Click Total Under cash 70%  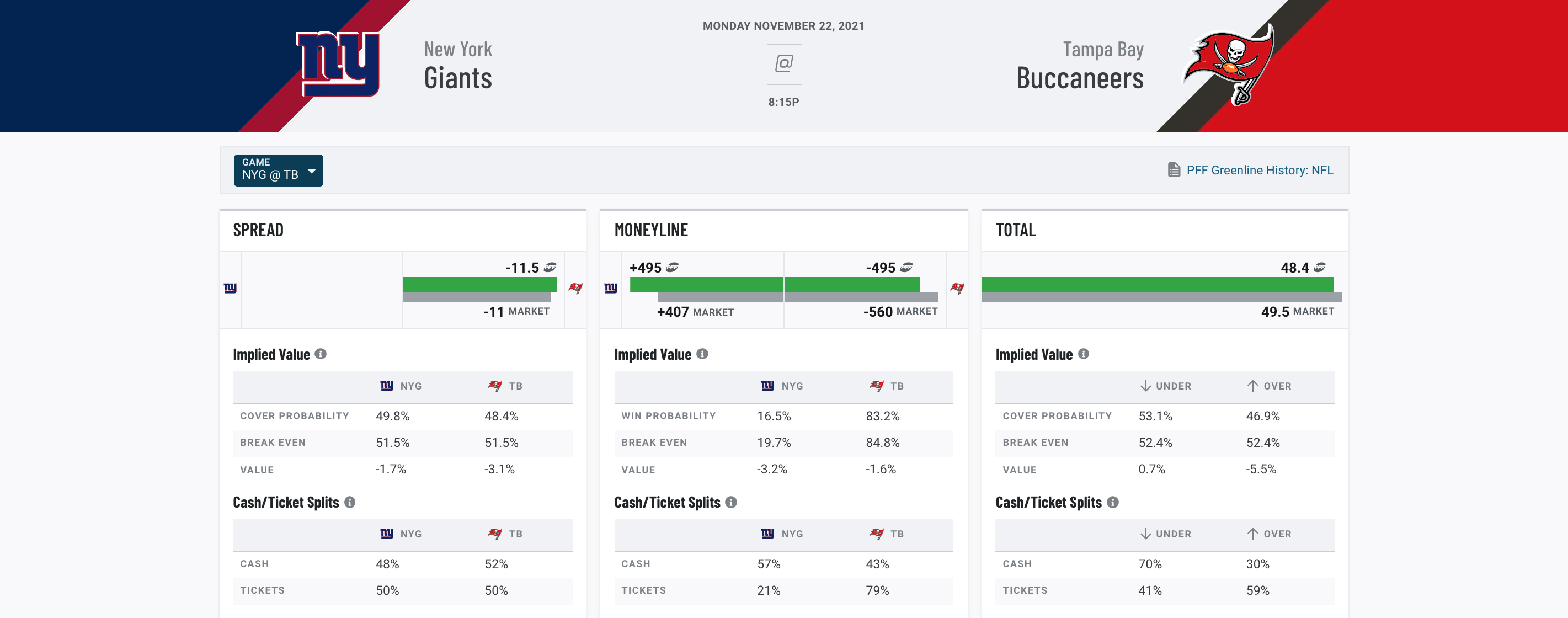tap(1150, 564)
